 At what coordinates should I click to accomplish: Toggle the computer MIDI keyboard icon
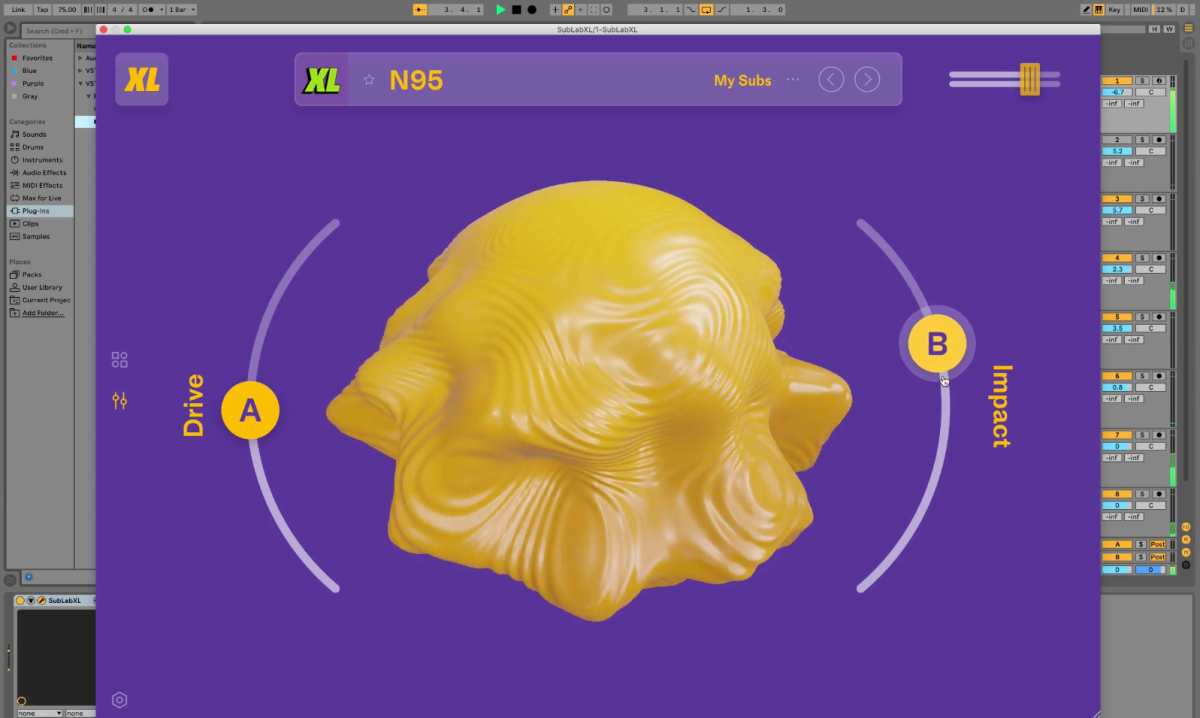pyautogui.click(x=1099, y=9)
